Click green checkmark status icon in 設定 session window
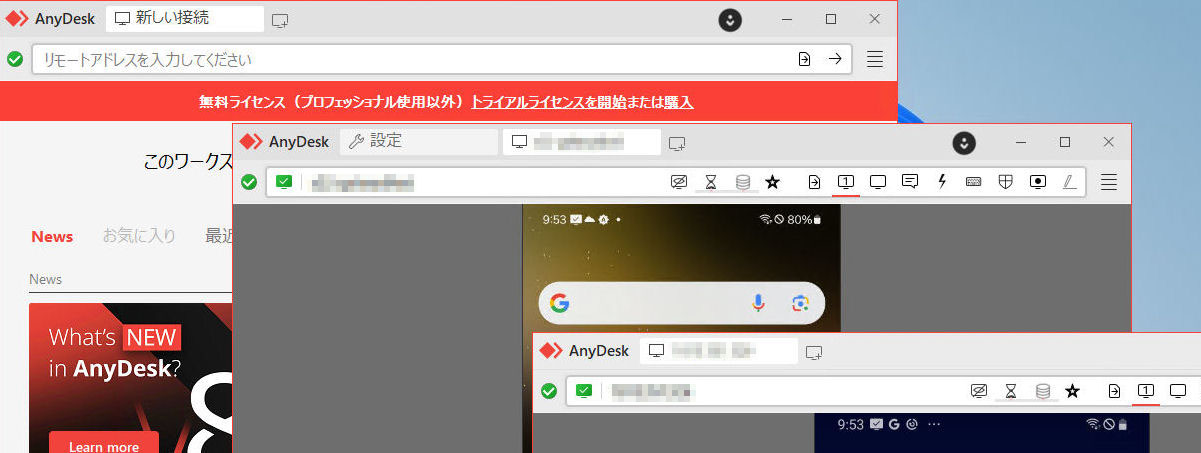The height and width of the screenshot is (453, 1201). [249, 182]
